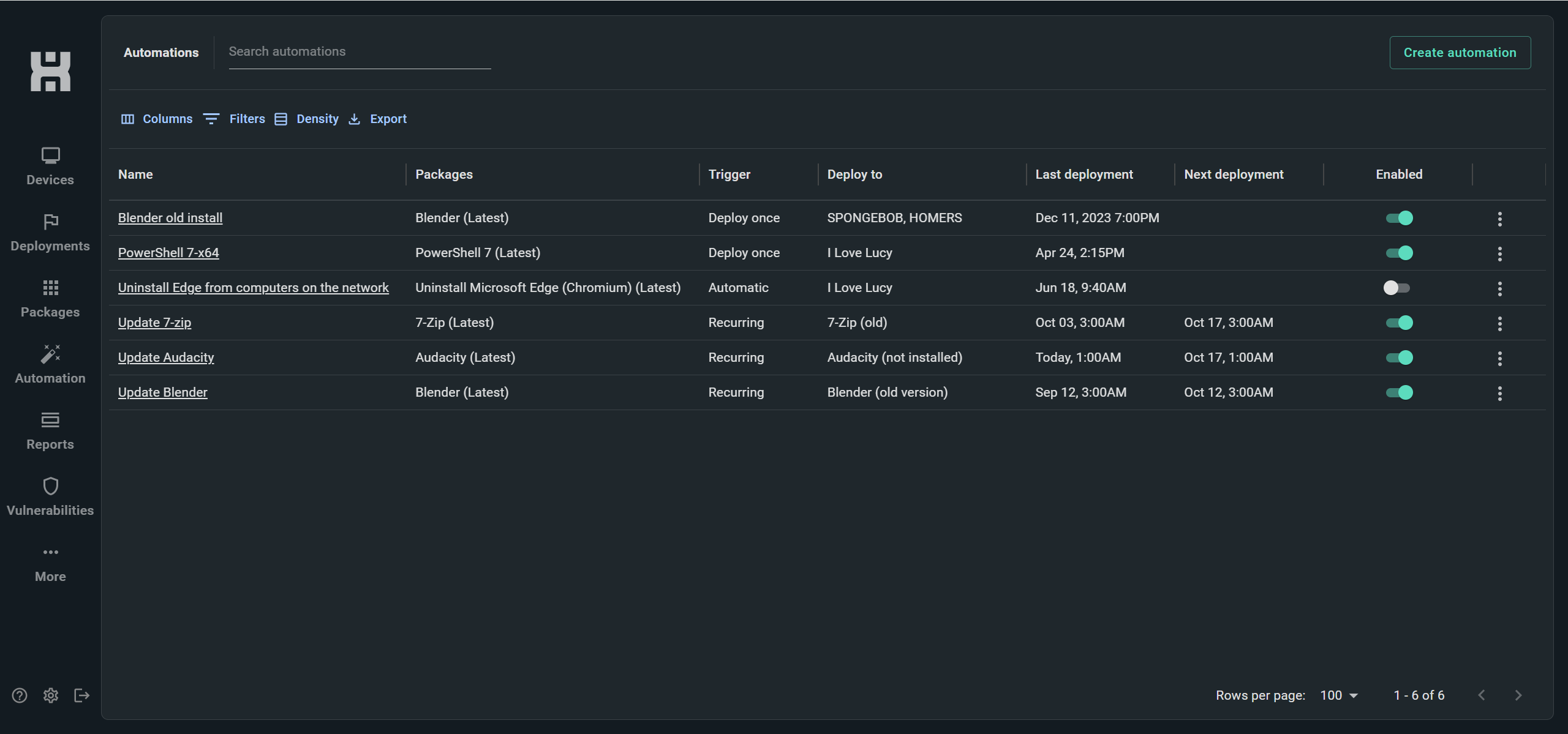Open Vulnerabilities shield icon

pyautogui.click(x=50, y=486)
